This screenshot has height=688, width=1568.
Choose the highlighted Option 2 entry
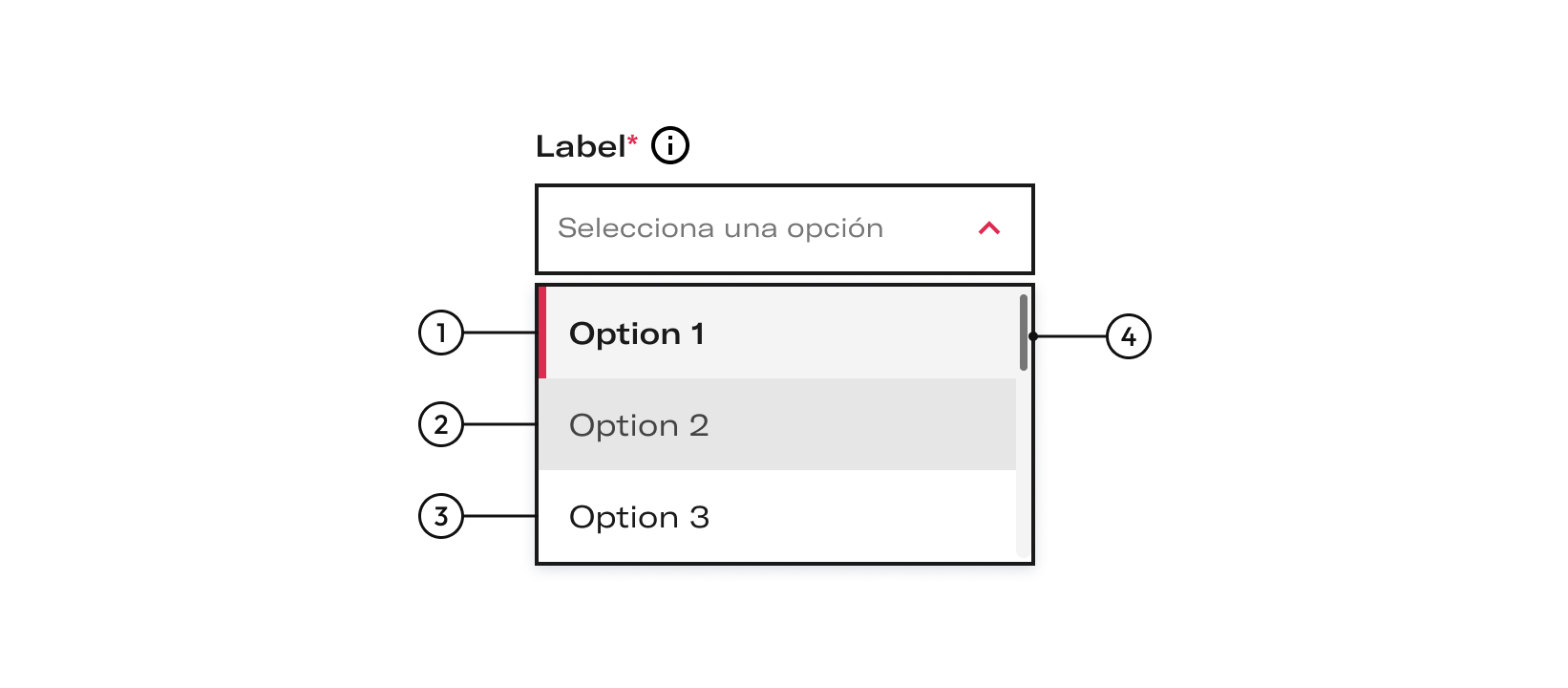(x=777, y=424)
